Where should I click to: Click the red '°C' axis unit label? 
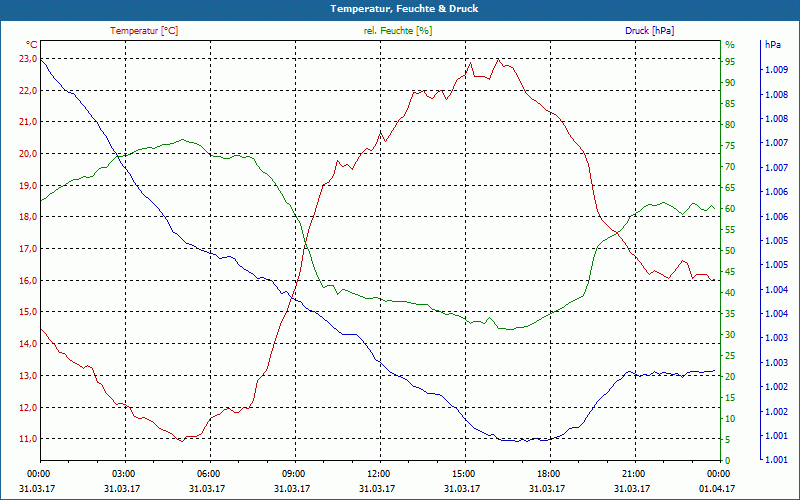click(x=32, y=45)
